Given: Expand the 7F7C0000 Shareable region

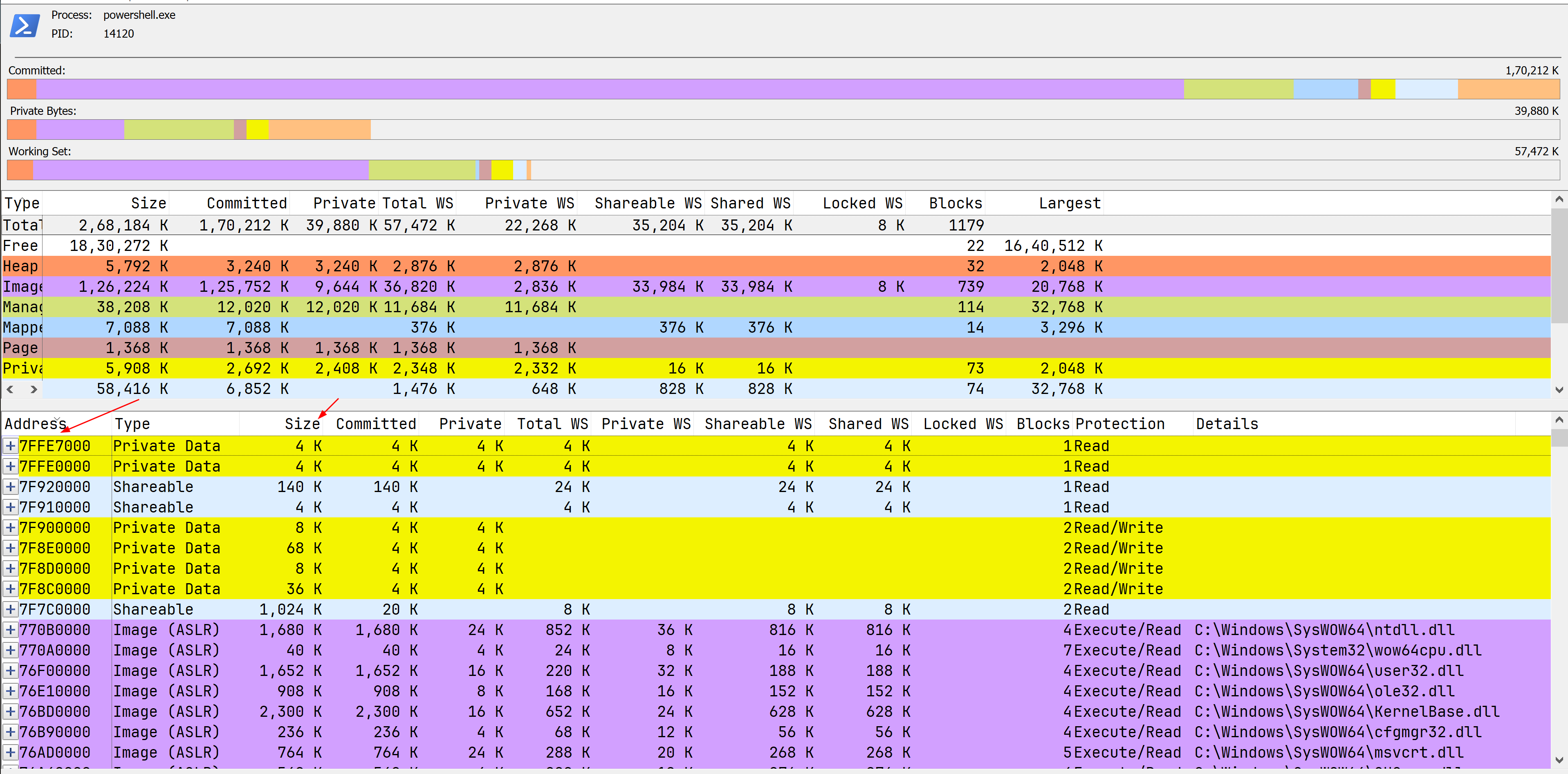Looking at the screenshot, I should (10, 609).
